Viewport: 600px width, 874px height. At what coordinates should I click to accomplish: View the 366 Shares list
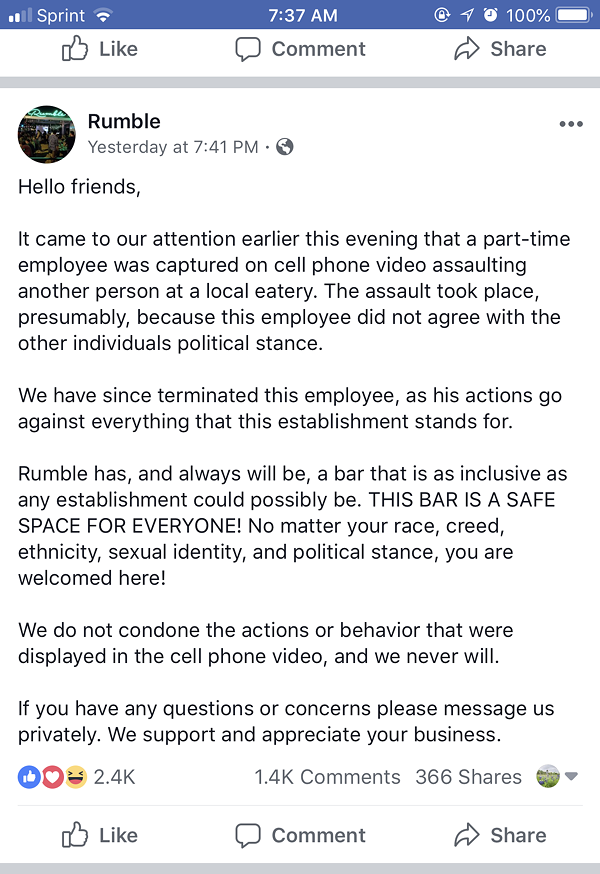point(468,777)
